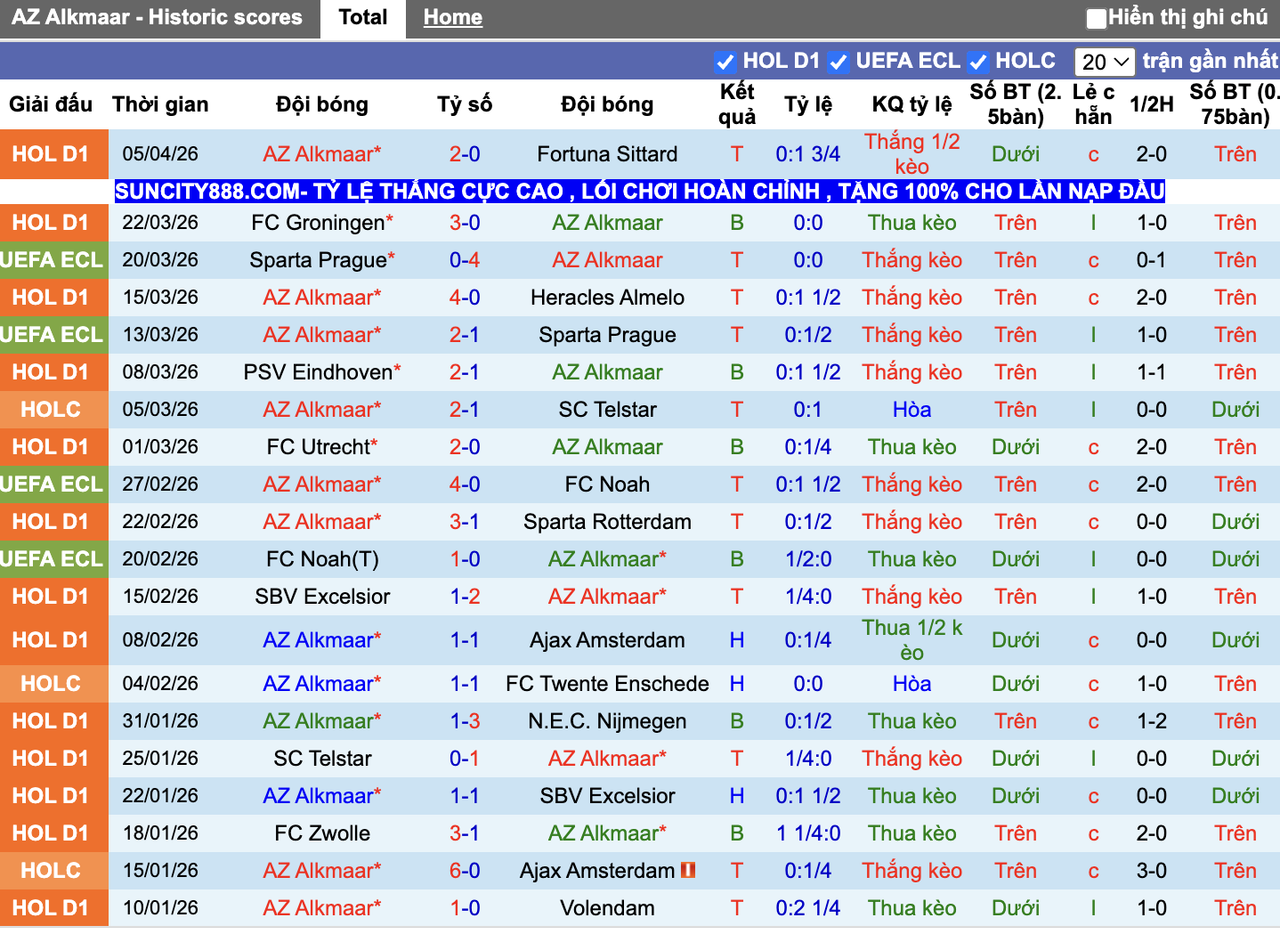
Task: Open Sparta Rotterdam team page
Action: point(607,521)
